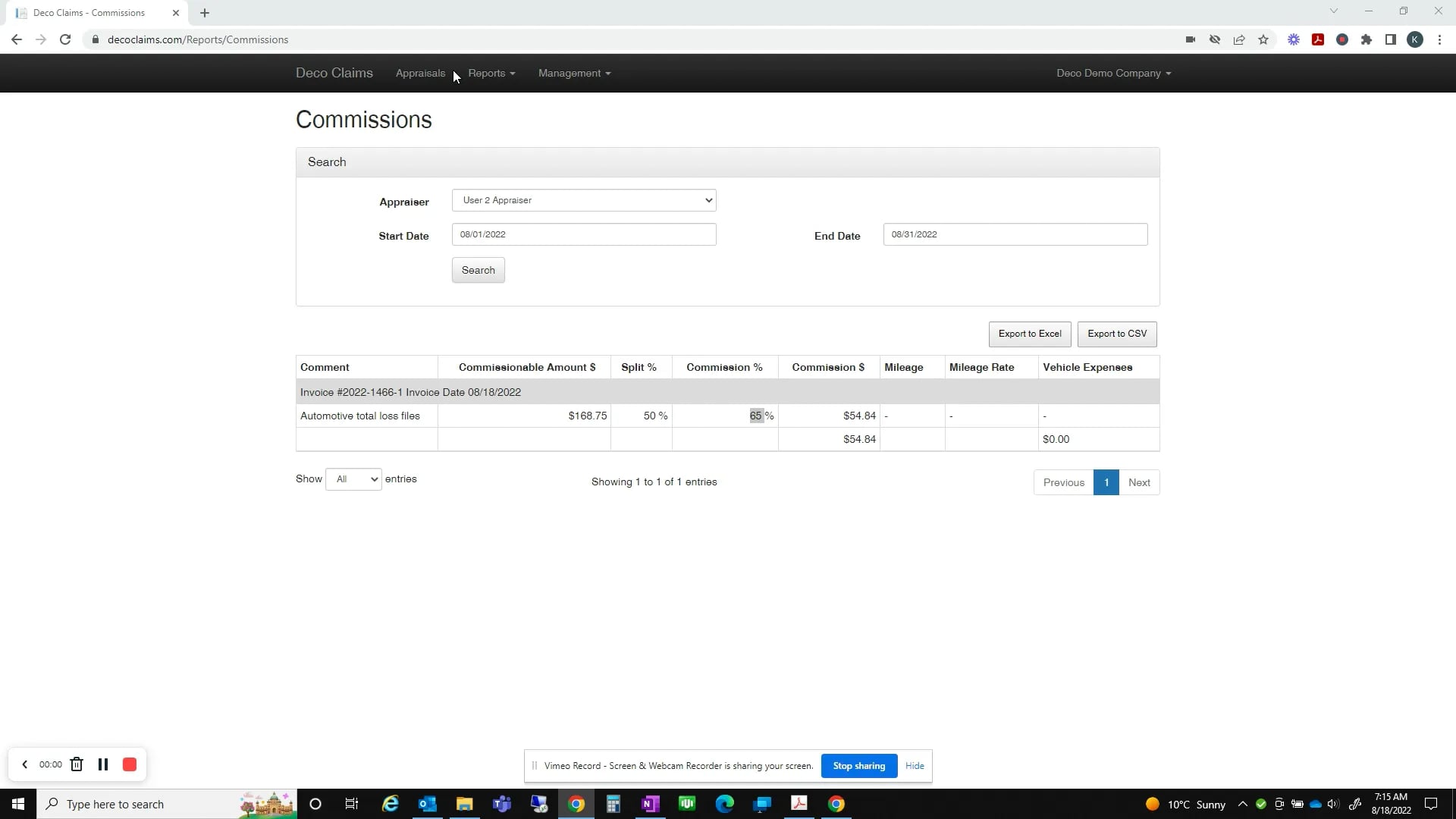Open the Chrome profile avatar menu
Screen dimensions: 1456x819
pyautogui.click(x=1415, y=39)
